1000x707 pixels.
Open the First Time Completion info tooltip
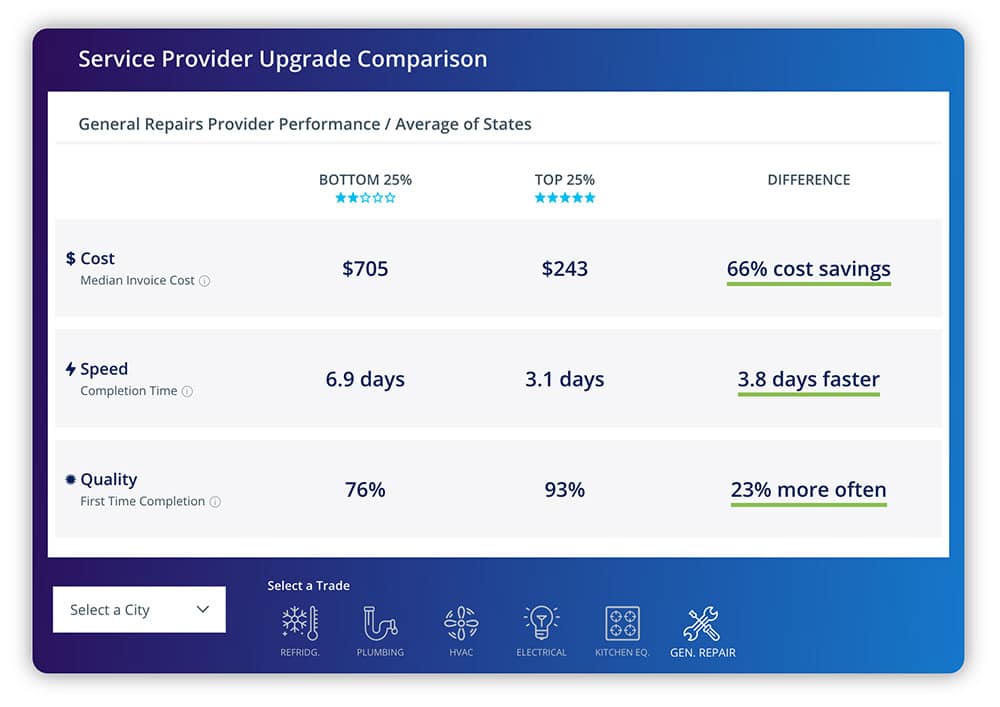[217, 501]
